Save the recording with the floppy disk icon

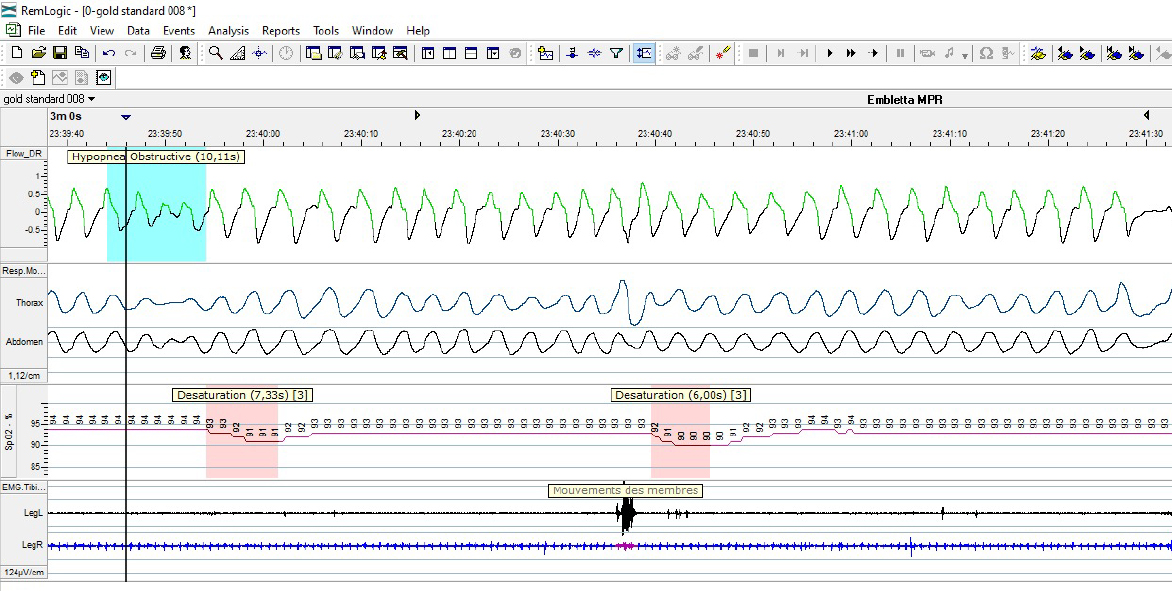(x=59, y=53)
